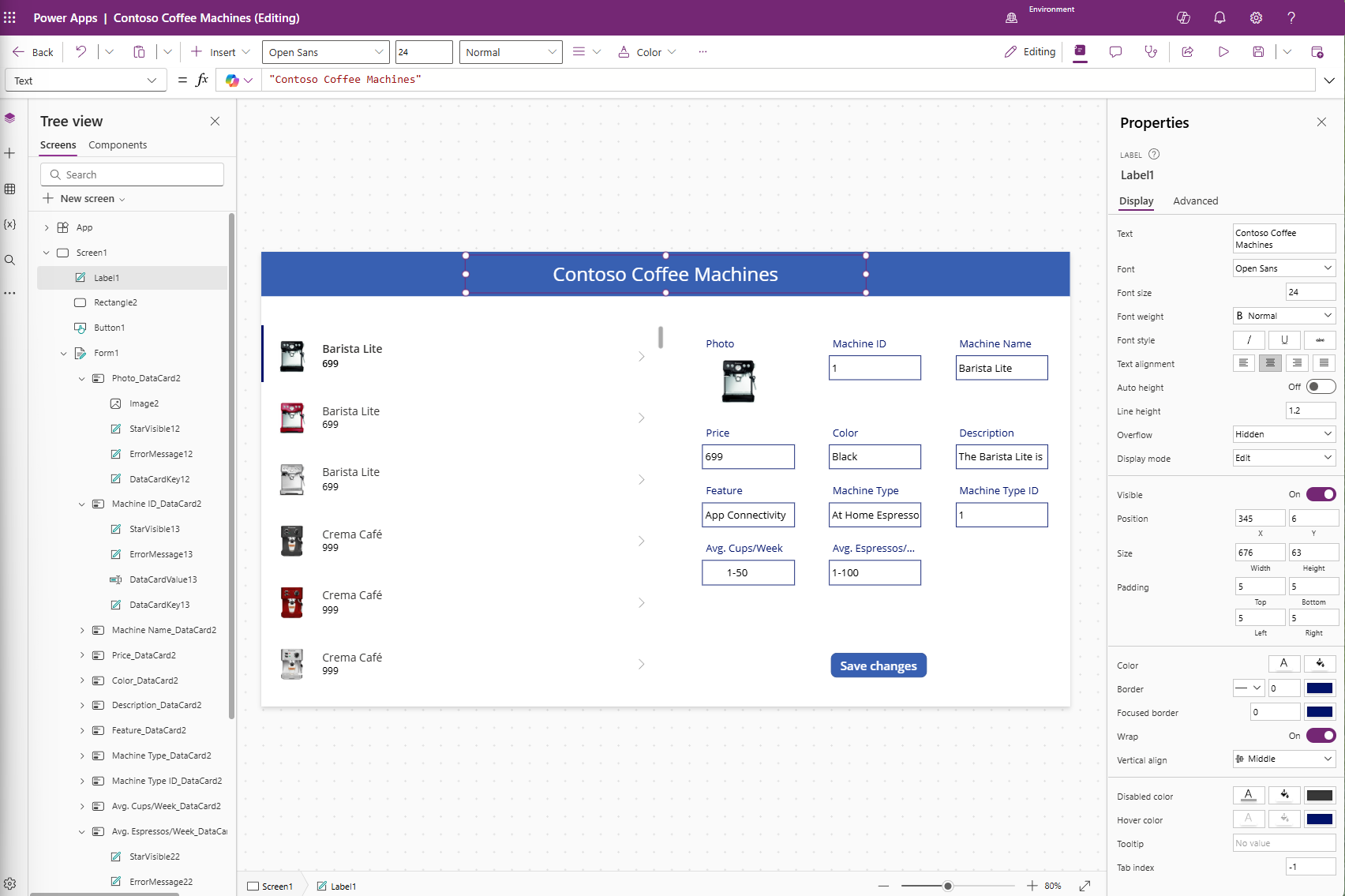The width and height of the screenshot is (1345, 896).
Task: Close the Tree view panel
Action: tap(215, 121)
